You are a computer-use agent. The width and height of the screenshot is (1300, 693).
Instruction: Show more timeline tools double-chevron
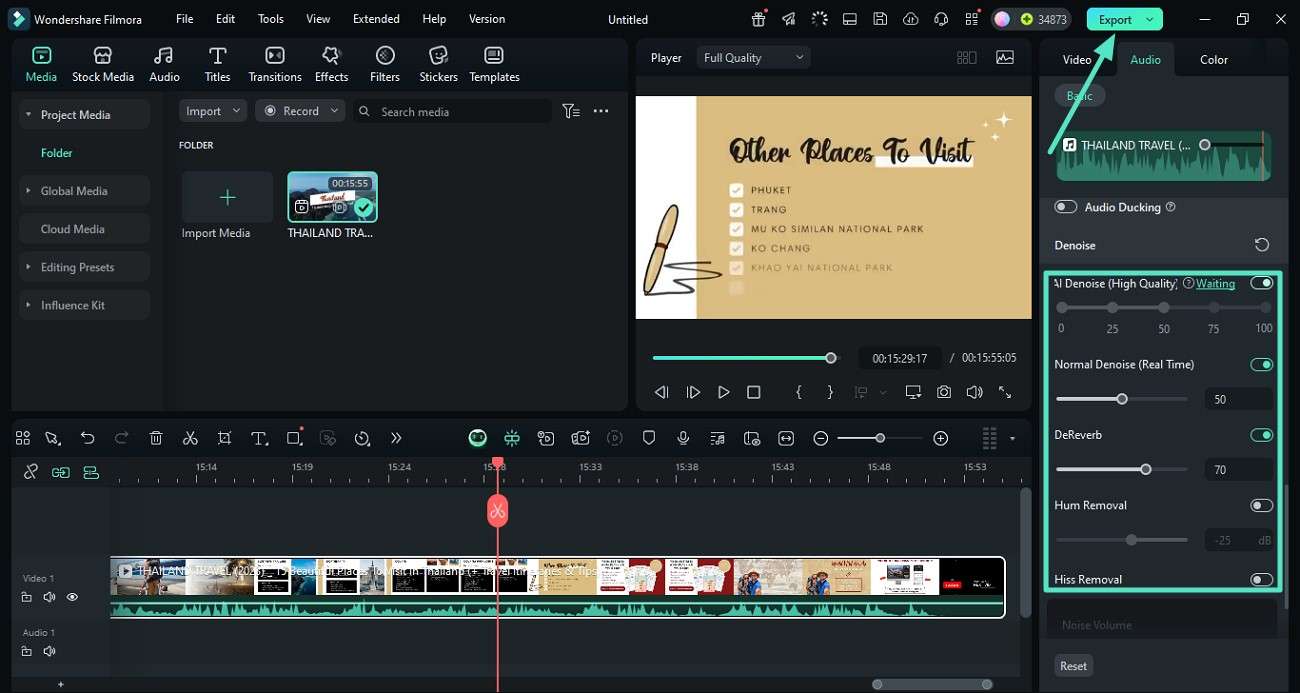click(x=396, y=438)
